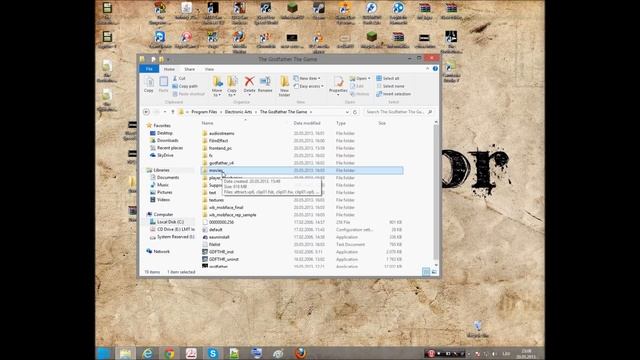Click the Help question mark icon
640x360 pixels.
coord(435,69)
